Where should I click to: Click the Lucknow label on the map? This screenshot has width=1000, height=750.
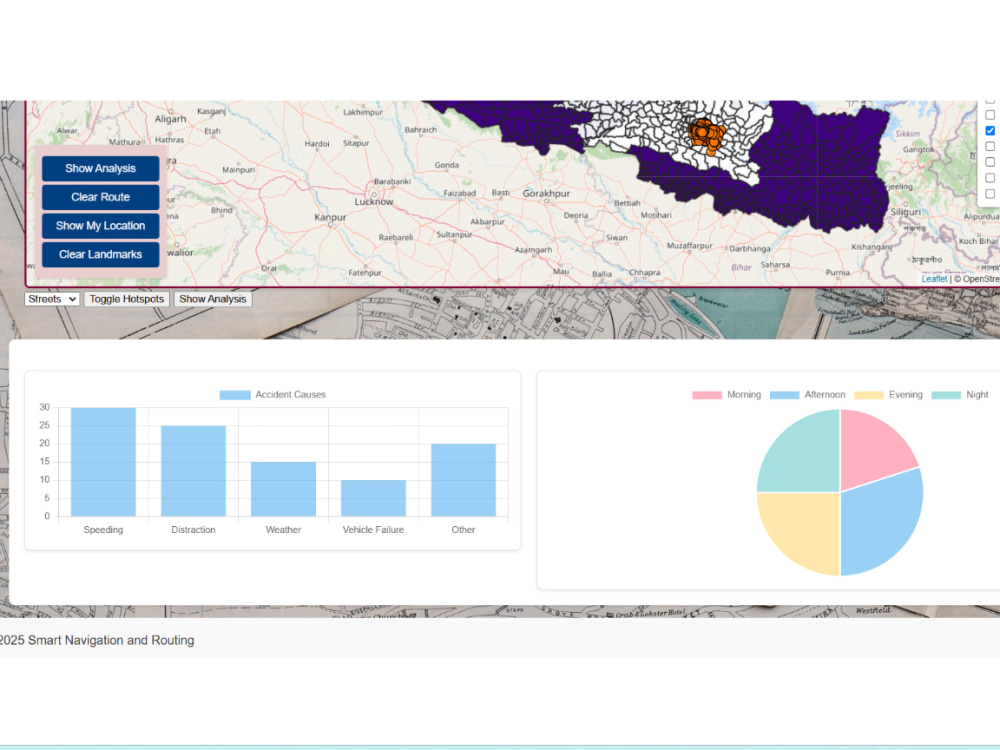click(x=374, y=202)
